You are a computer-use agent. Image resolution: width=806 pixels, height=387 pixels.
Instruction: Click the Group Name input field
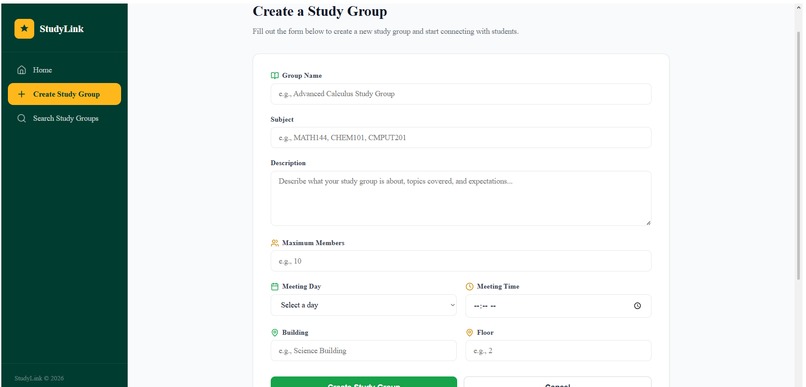(461, 94)
